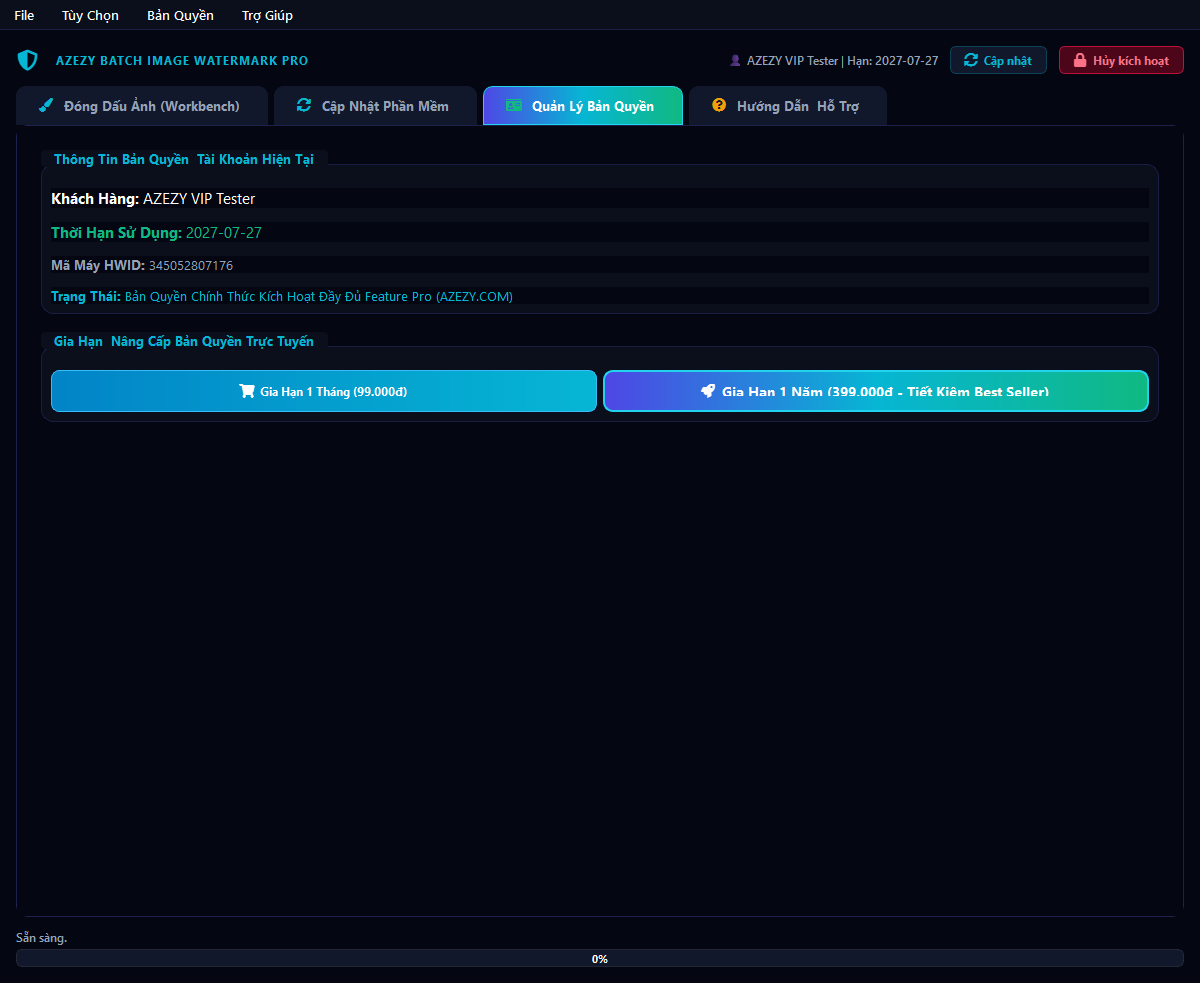
Task: Click the license card icon on Quản Lý Bản Quyền tab
Action: click(514, 105)
